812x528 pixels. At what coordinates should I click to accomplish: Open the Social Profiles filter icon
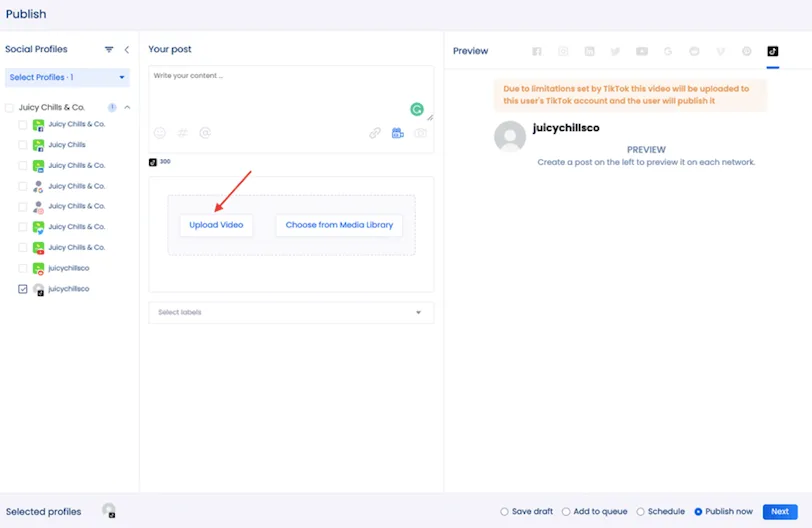coord(109,49)
